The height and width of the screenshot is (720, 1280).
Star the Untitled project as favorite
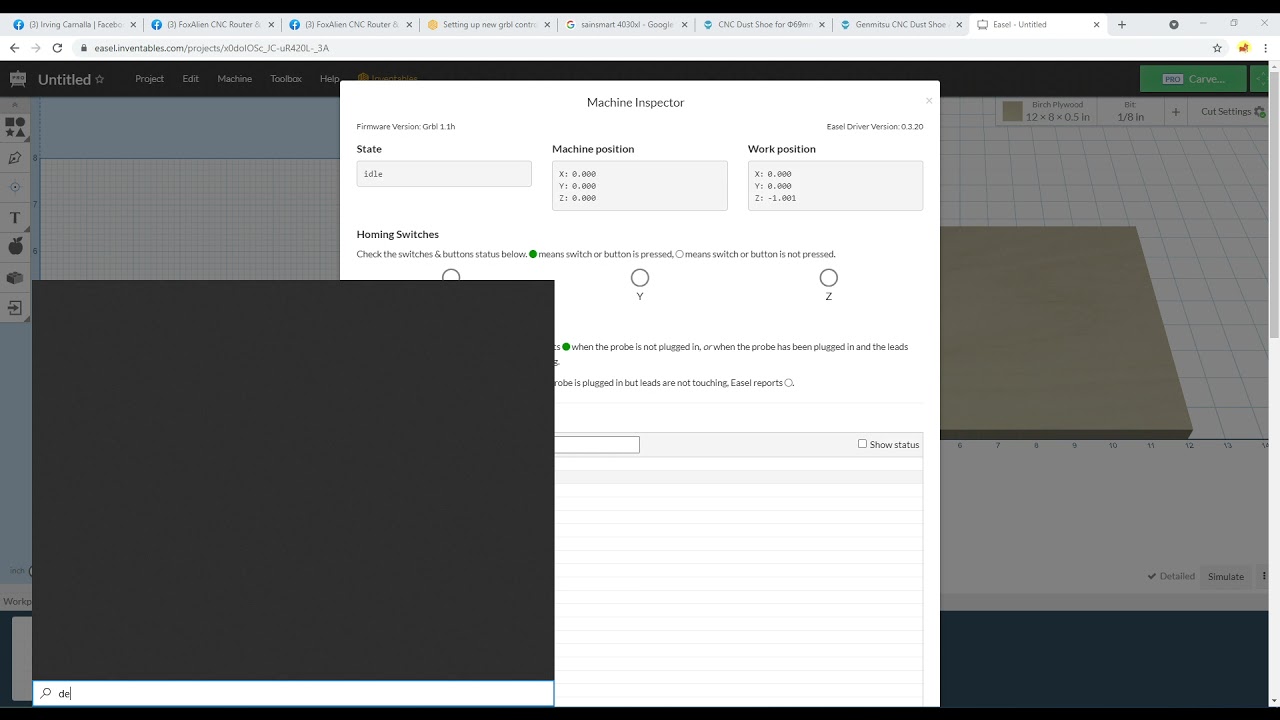click(99, 79)
